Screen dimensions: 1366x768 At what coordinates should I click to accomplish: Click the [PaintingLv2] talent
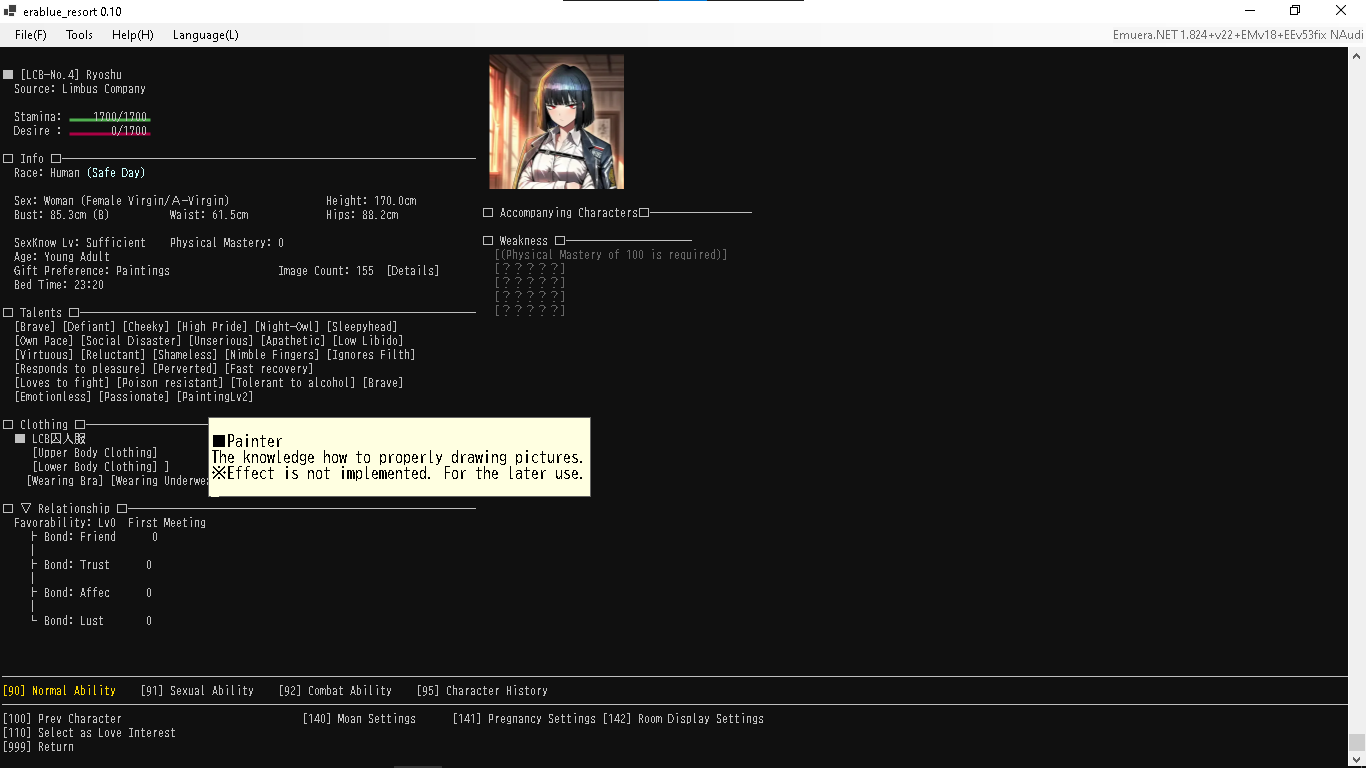coord(215,397)
